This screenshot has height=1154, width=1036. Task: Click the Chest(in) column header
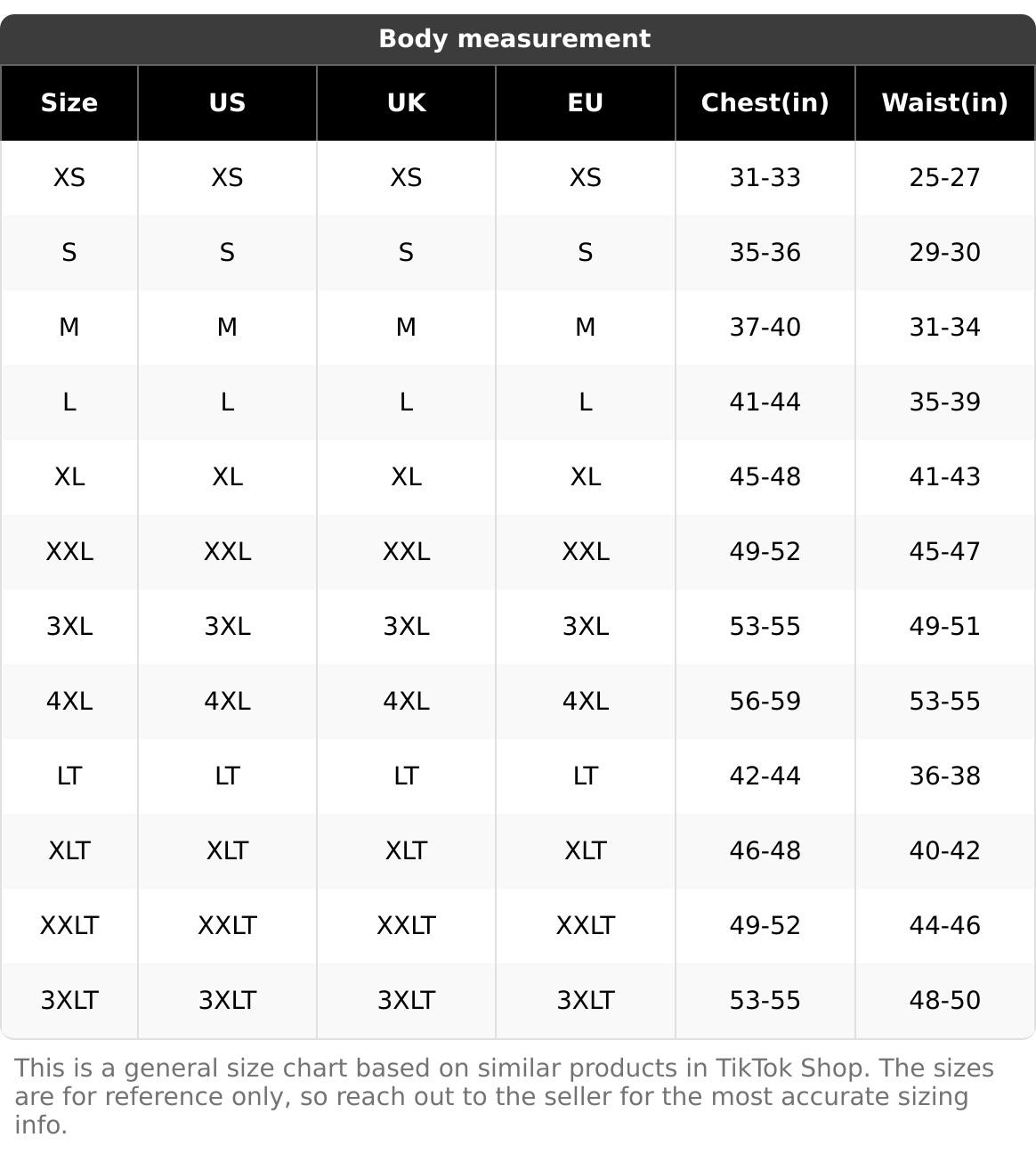click(x=765, y=103)
